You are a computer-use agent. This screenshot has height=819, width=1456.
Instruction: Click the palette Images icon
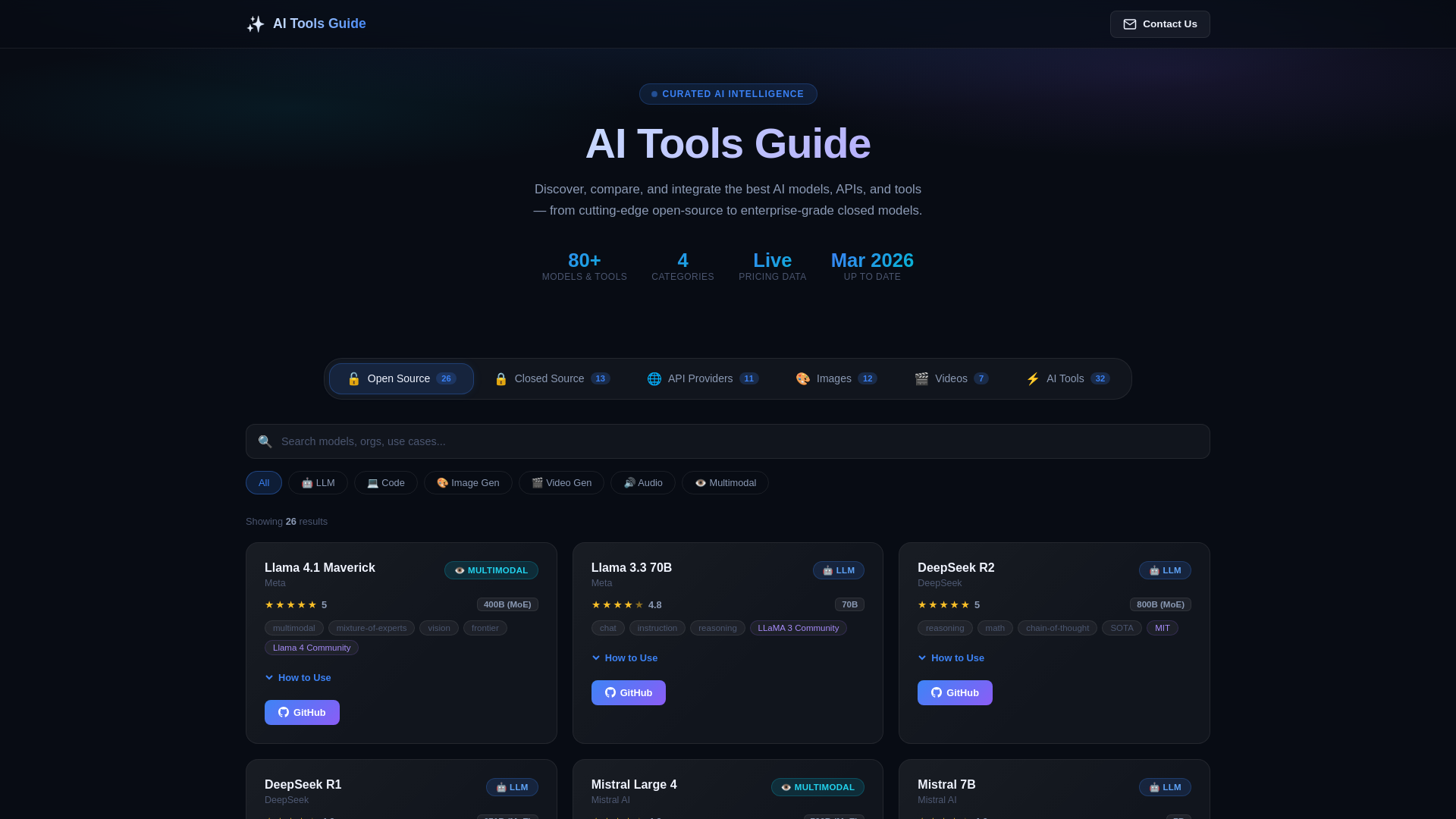tap(803, 379)
